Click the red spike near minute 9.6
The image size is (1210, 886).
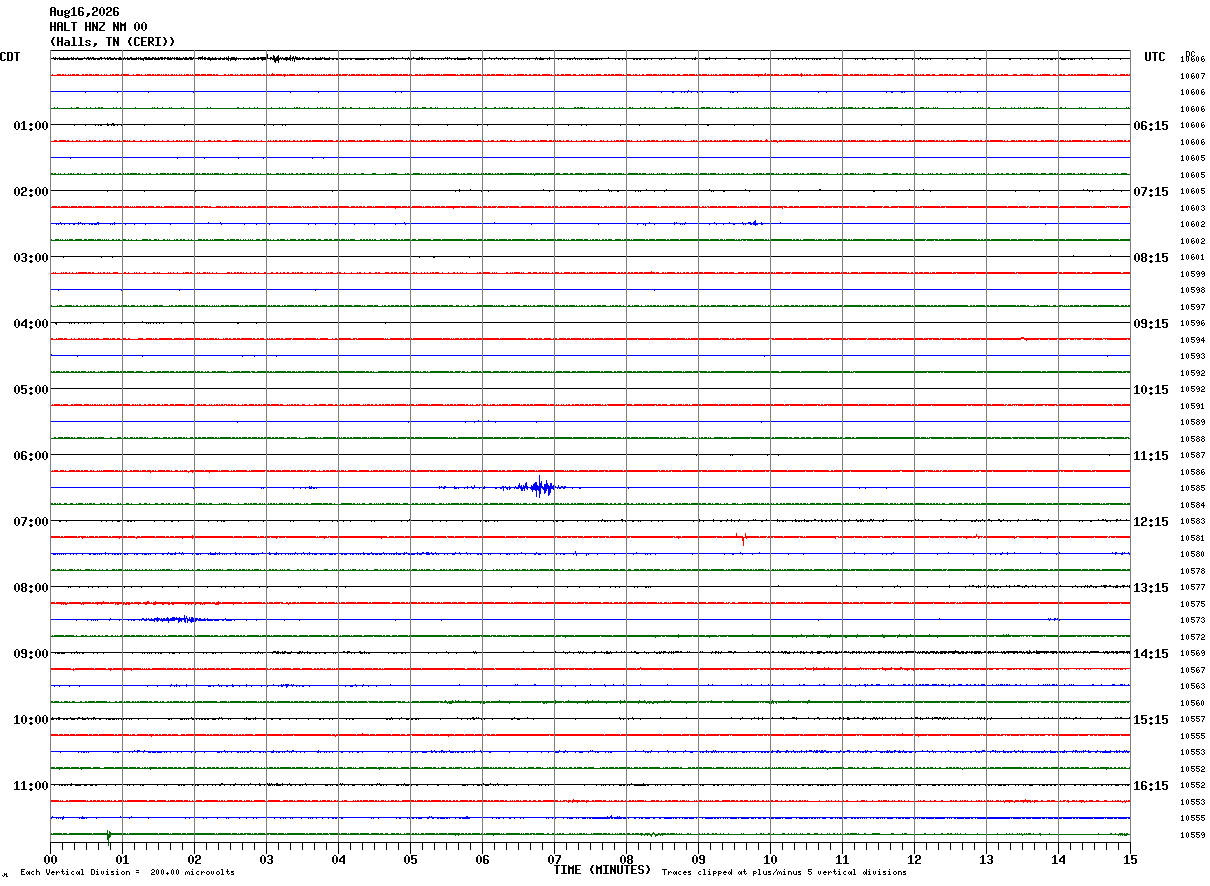coord(741,538)
